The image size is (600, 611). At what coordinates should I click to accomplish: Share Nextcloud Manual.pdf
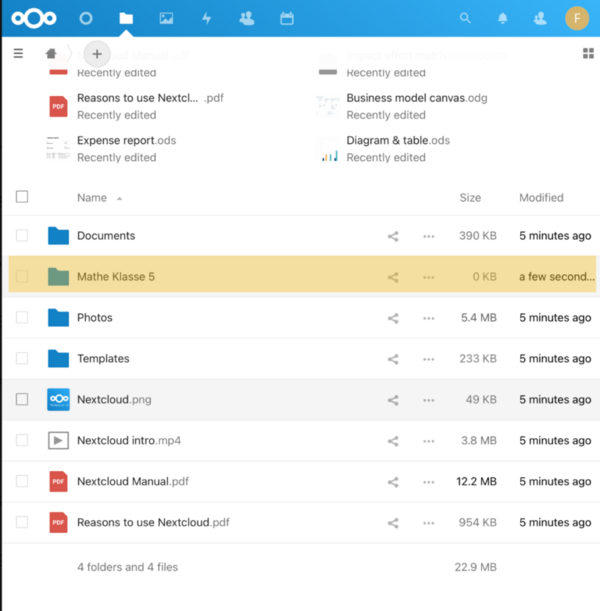[393, 482]
